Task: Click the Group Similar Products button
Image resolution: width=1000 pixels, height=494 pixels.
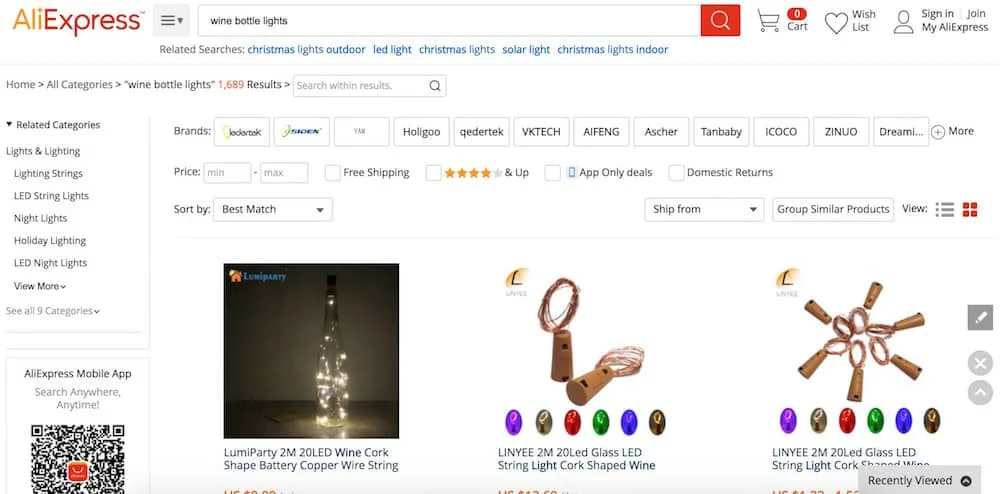Action: click(x=833, y=210)
